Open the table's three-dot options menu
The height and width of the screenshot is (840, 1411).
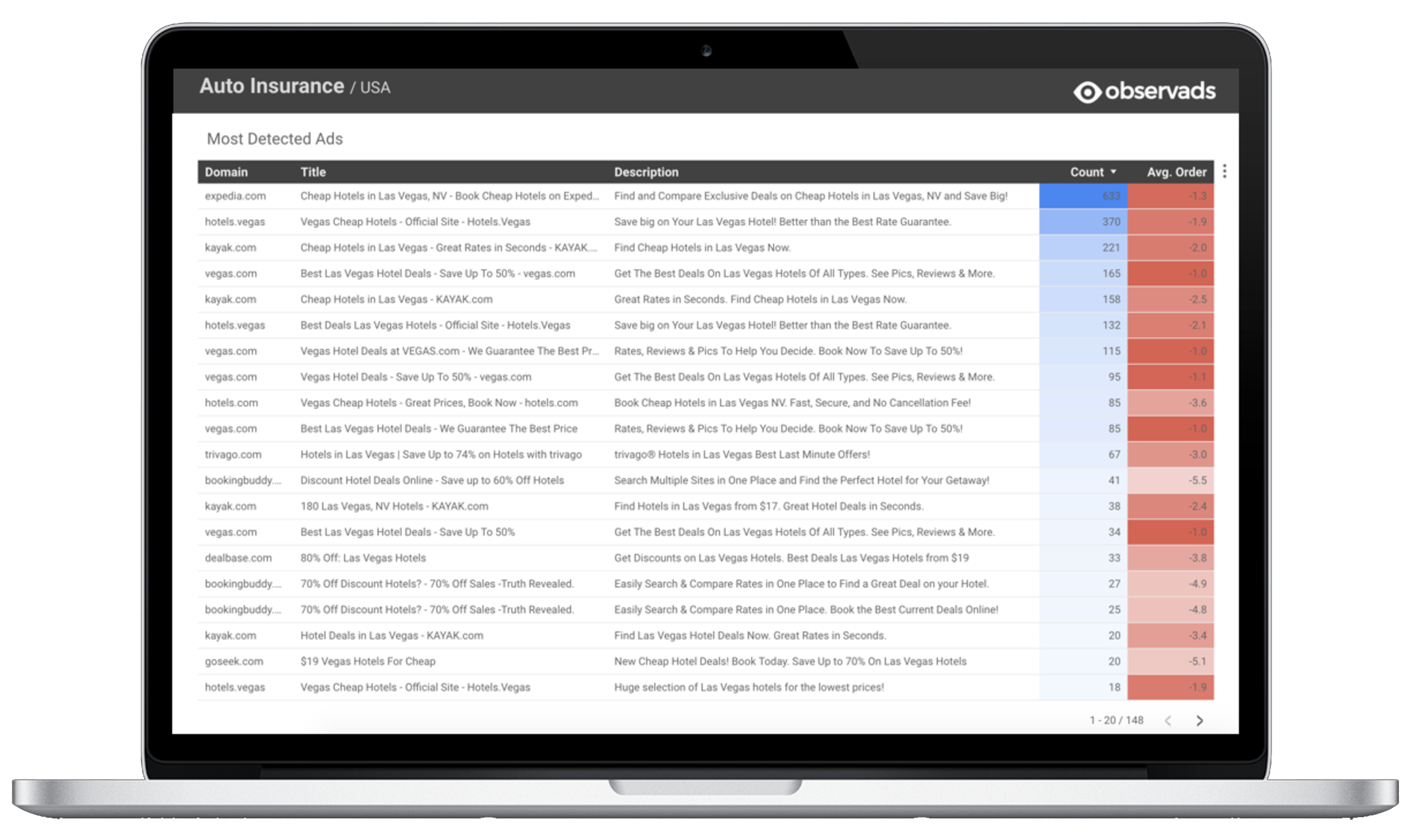click(1224, 171)
